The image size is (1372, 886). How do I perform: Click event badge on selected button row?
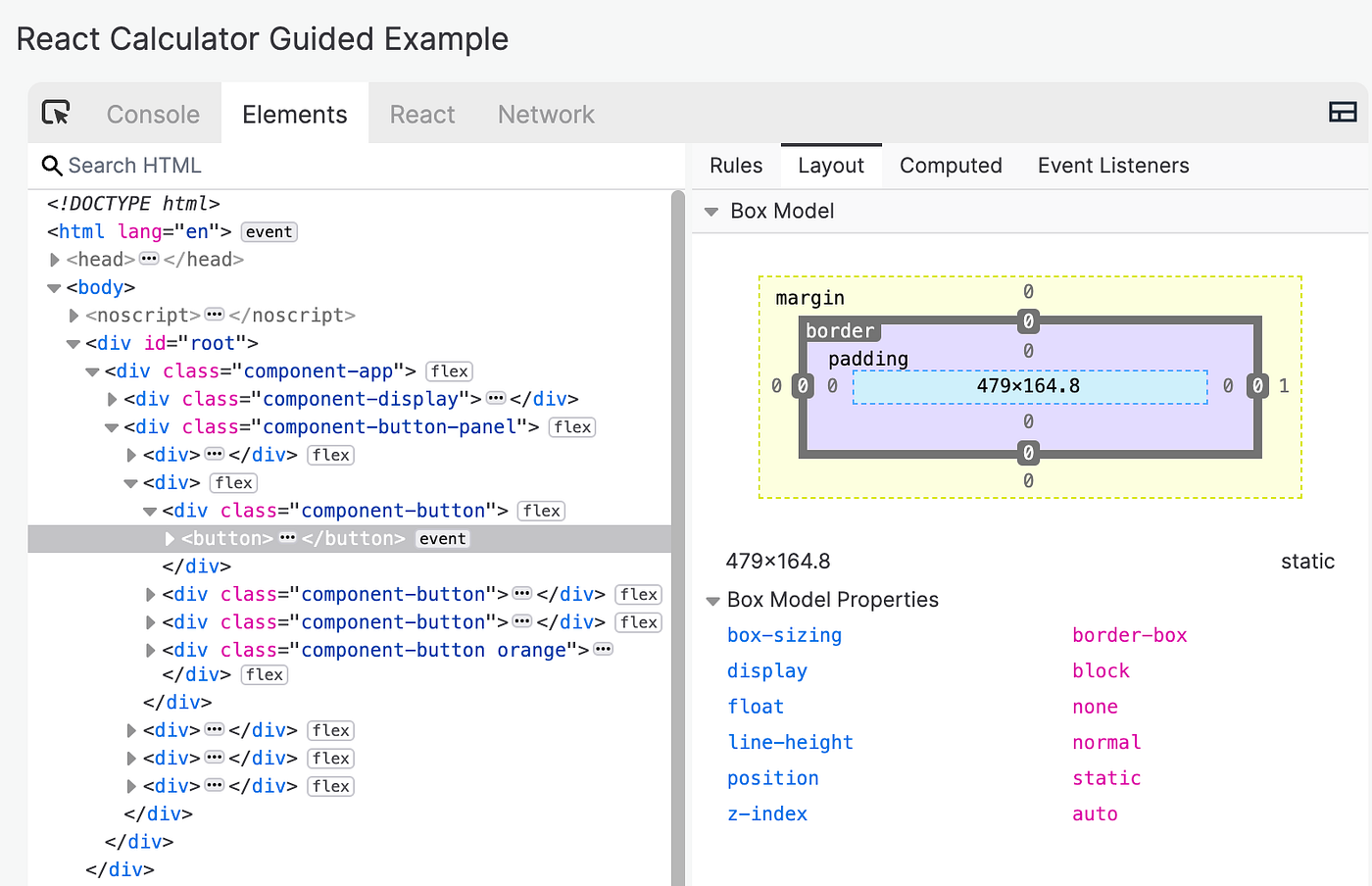coord(442,539)
